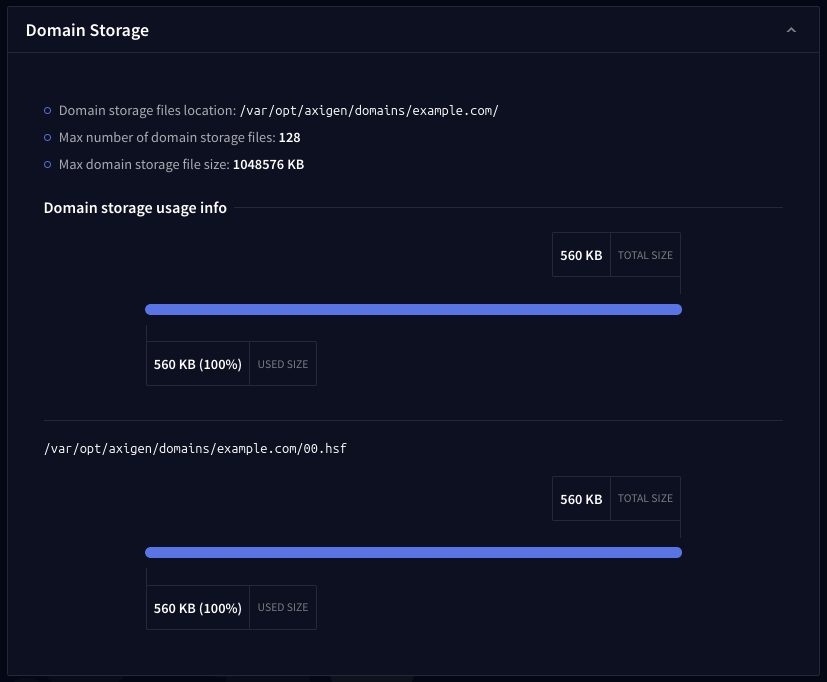This screenshot has height=682, width=827.
Task: Click the 1048576 KB max file size value
Action: click(268, 164)
